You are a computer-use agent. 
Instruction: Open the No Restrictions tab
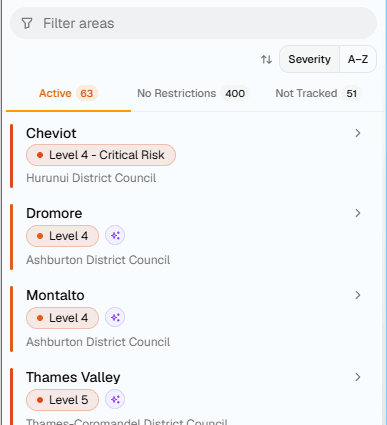193,94
